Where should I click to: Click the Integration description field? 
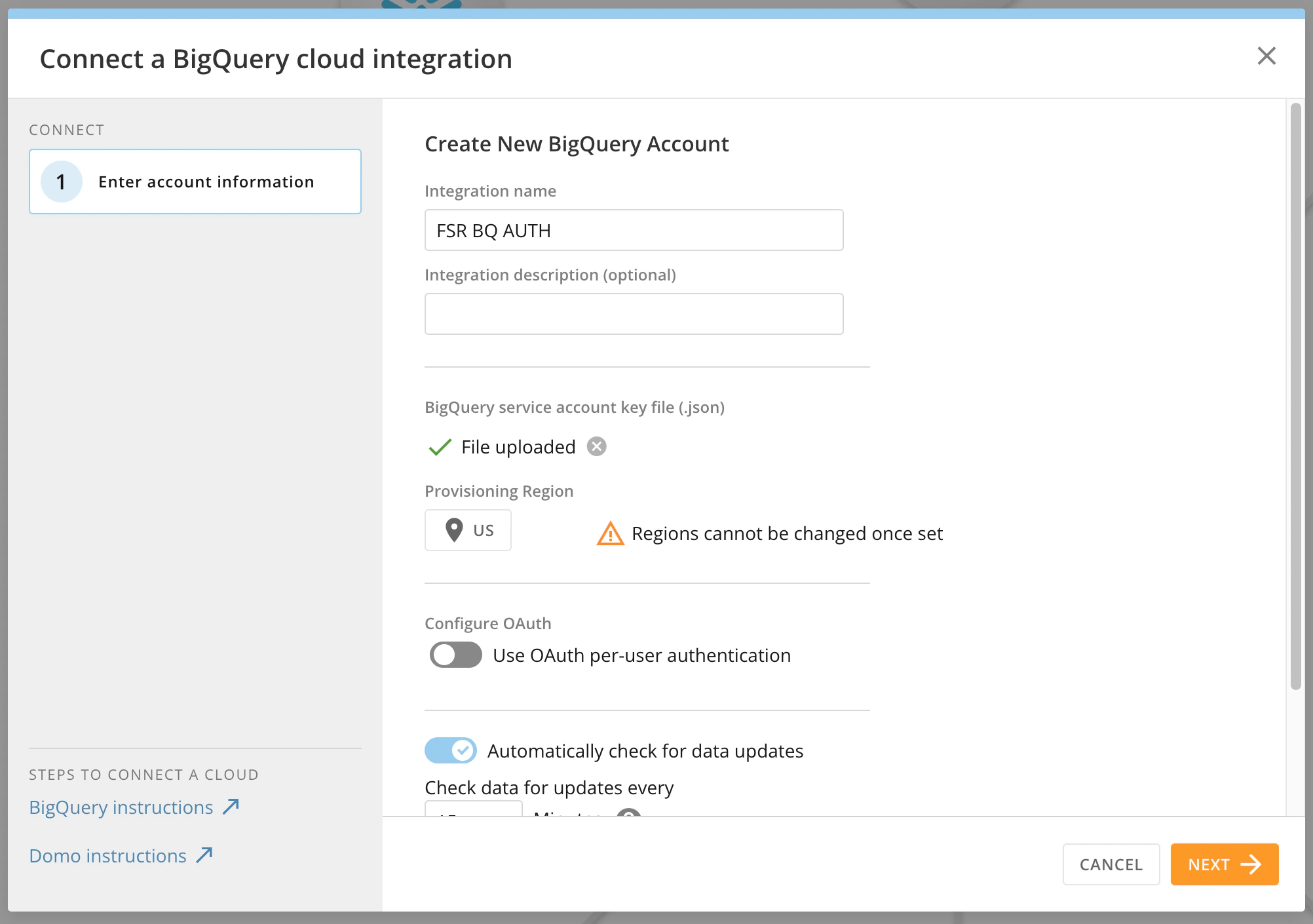(634, 314)
